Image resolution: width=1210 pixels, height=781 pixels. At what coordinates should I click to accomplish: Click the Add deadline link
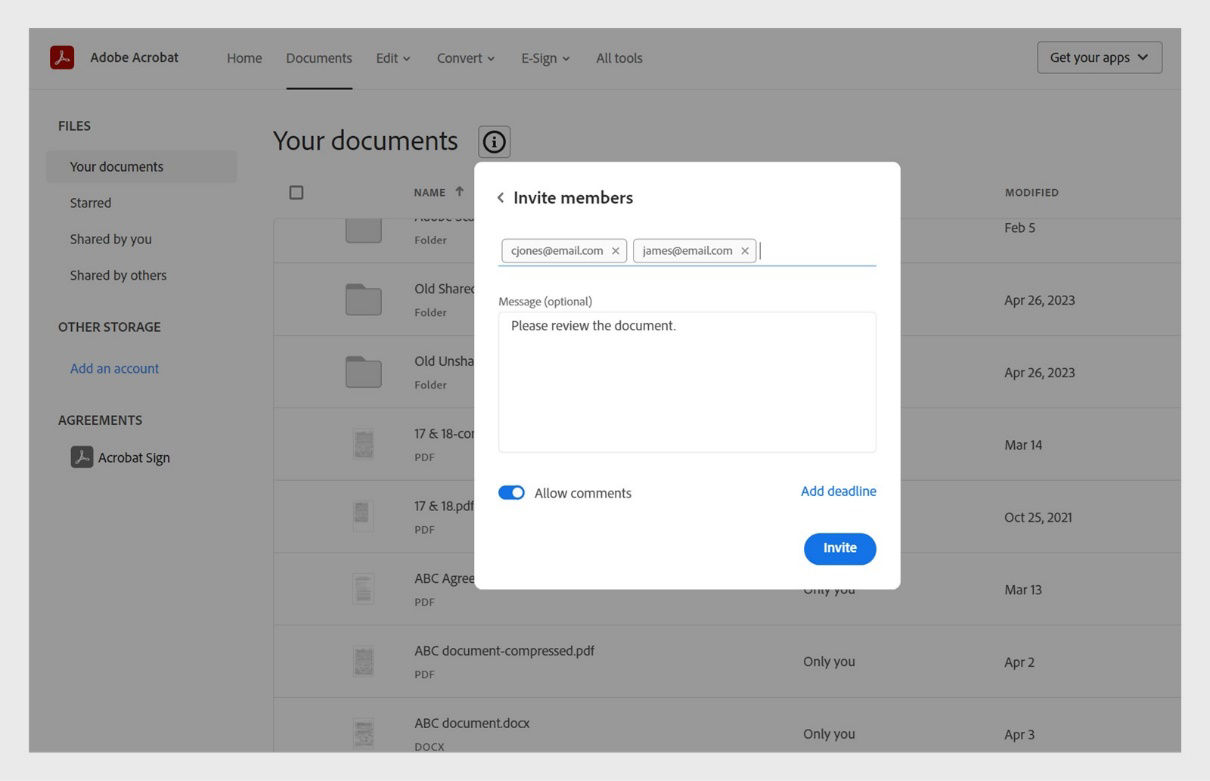(838, 491)
